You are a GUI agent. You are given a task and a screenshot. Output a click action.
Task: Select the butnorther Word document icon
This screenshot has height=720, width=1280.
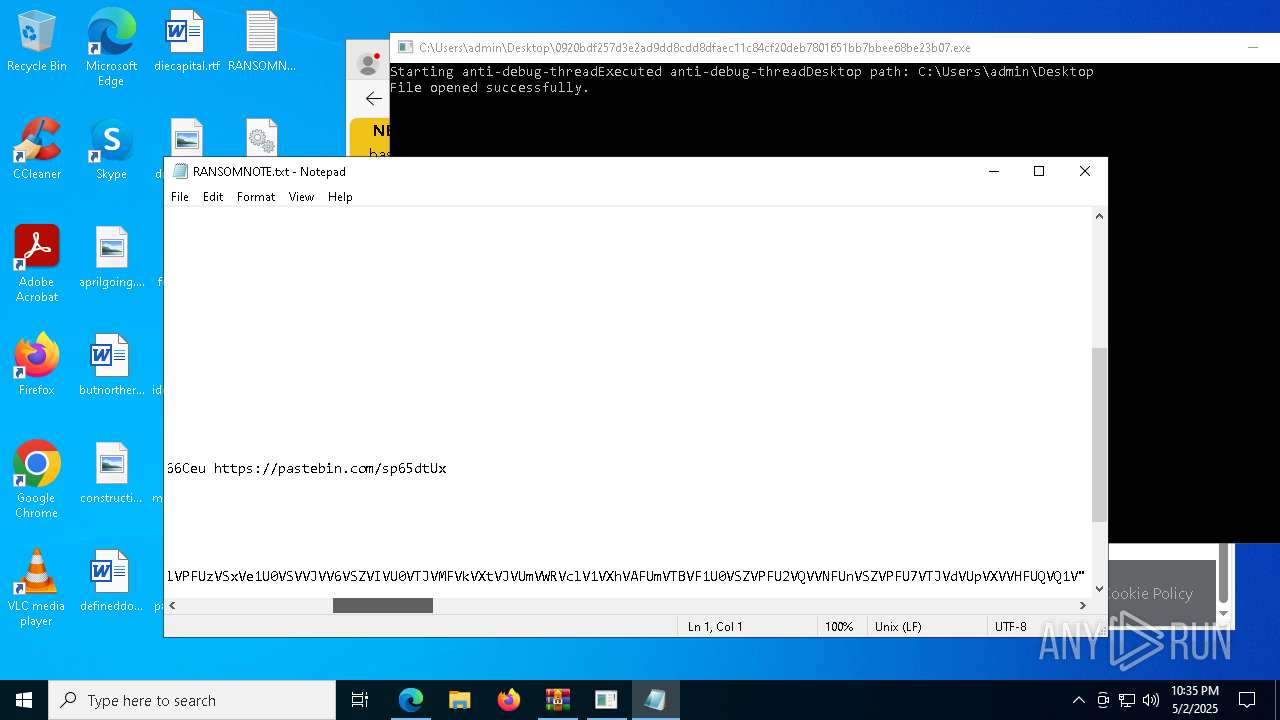(111, 365)
